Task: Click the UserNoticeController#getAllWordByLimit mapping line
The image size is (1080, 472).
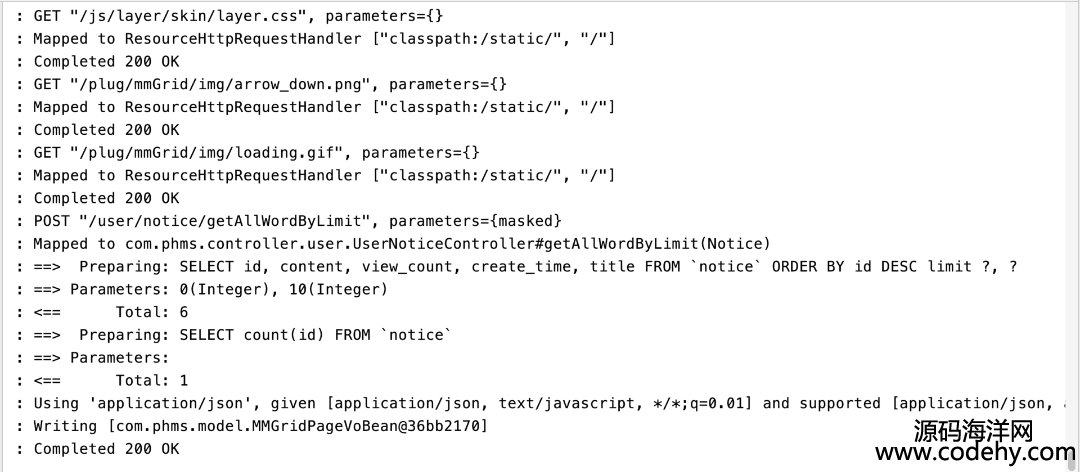Action: (393, 244)
